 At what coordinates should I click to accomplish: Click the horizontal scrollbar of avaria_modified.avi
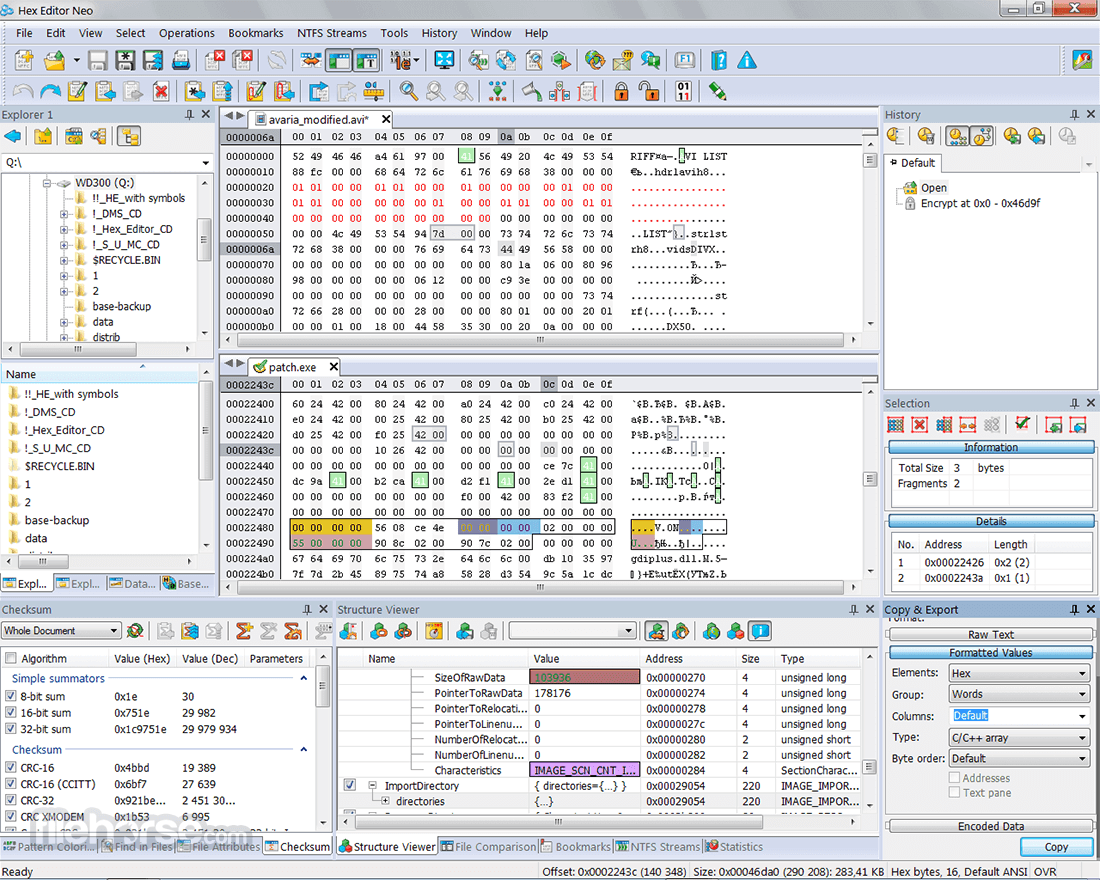click(540, 340)
